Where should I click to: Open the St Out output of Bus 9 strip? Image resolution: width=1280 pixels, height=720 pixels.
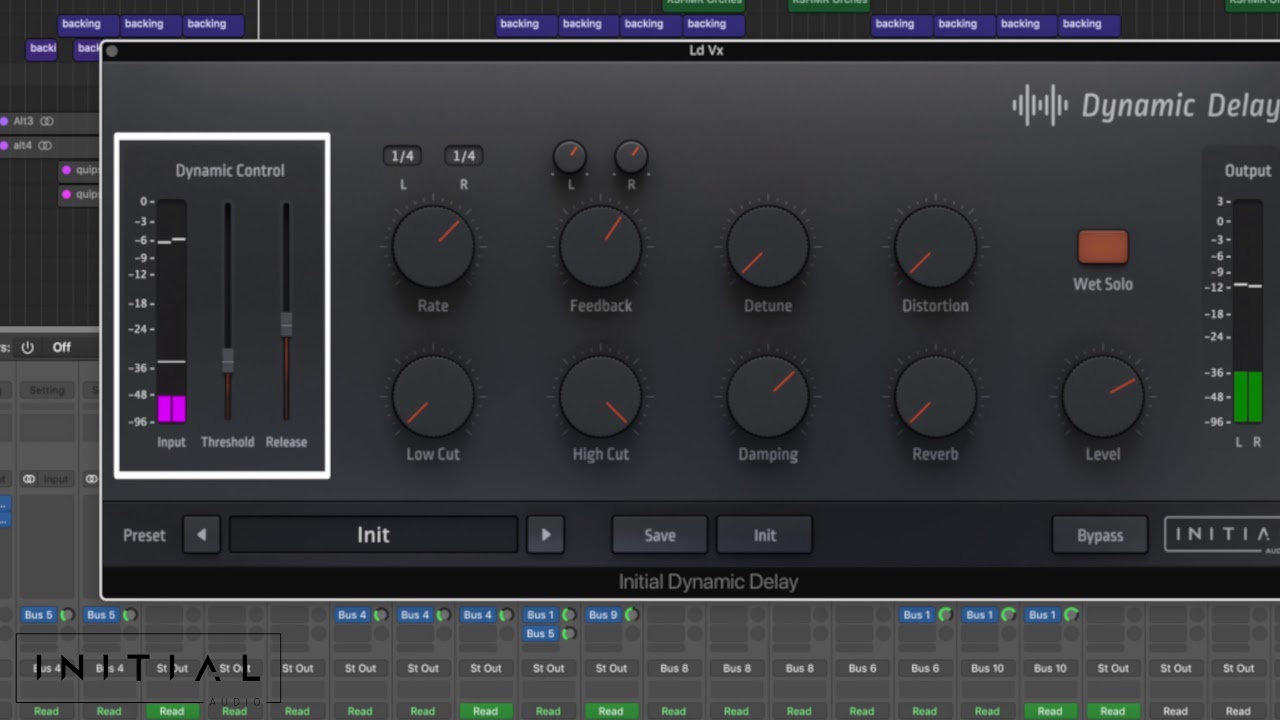click(x=611, y=668)
